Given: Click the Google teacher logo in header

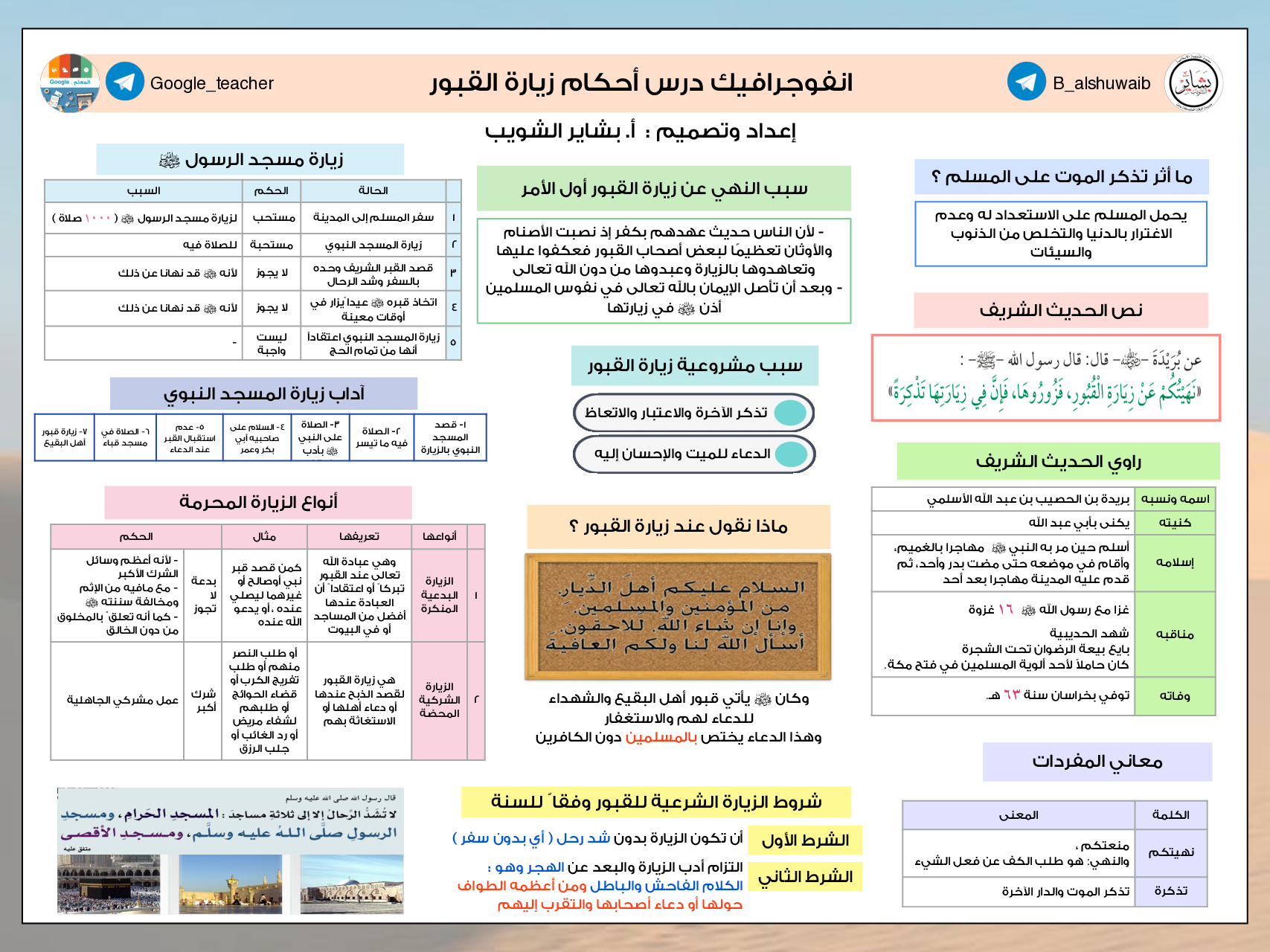Looking at the screenshot, I should pos(70,83).
